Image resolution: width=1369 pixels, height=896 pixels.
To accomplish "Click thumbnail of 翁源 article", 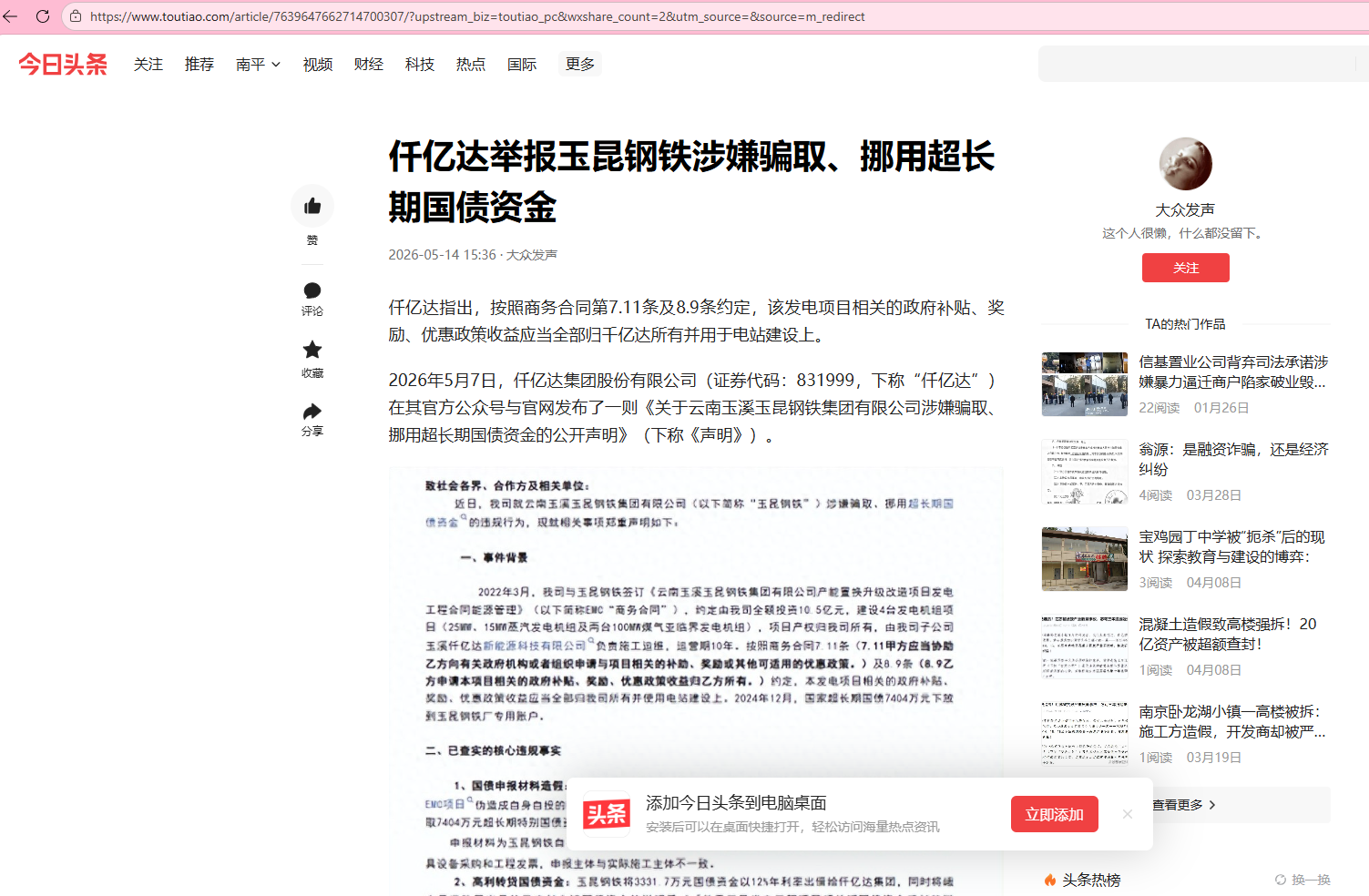I will point(1085,472).
